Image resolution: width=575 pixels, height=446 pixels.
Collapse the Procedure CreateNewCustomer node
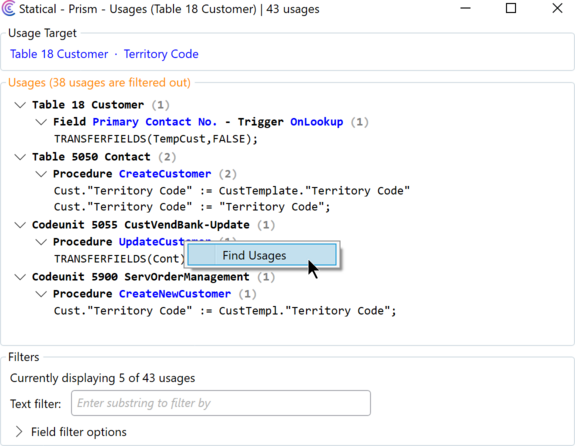point(41,294)
